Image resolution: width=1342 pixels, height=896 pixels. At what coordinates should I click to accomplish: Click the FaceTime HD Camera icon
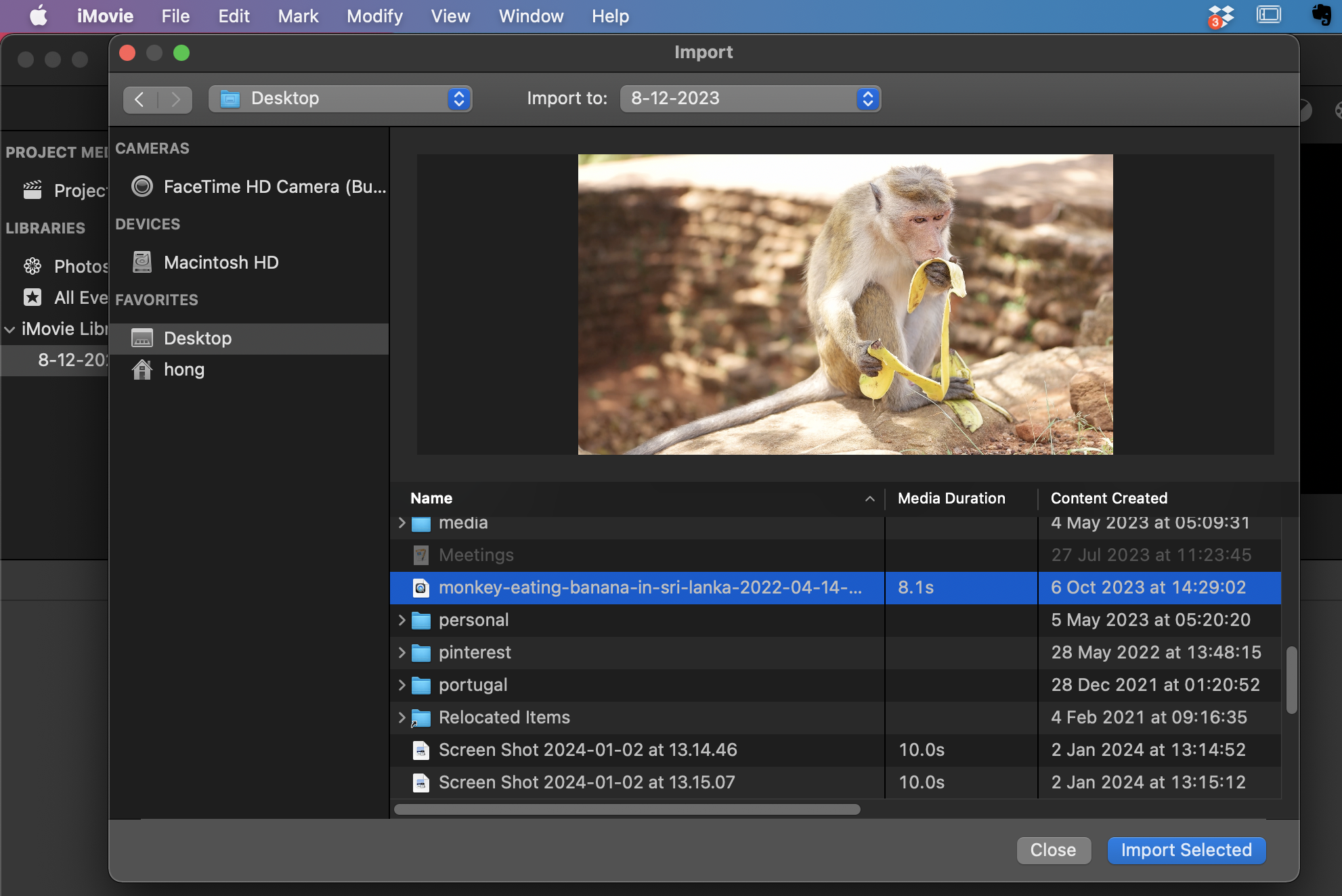click(x=141, y=185)
